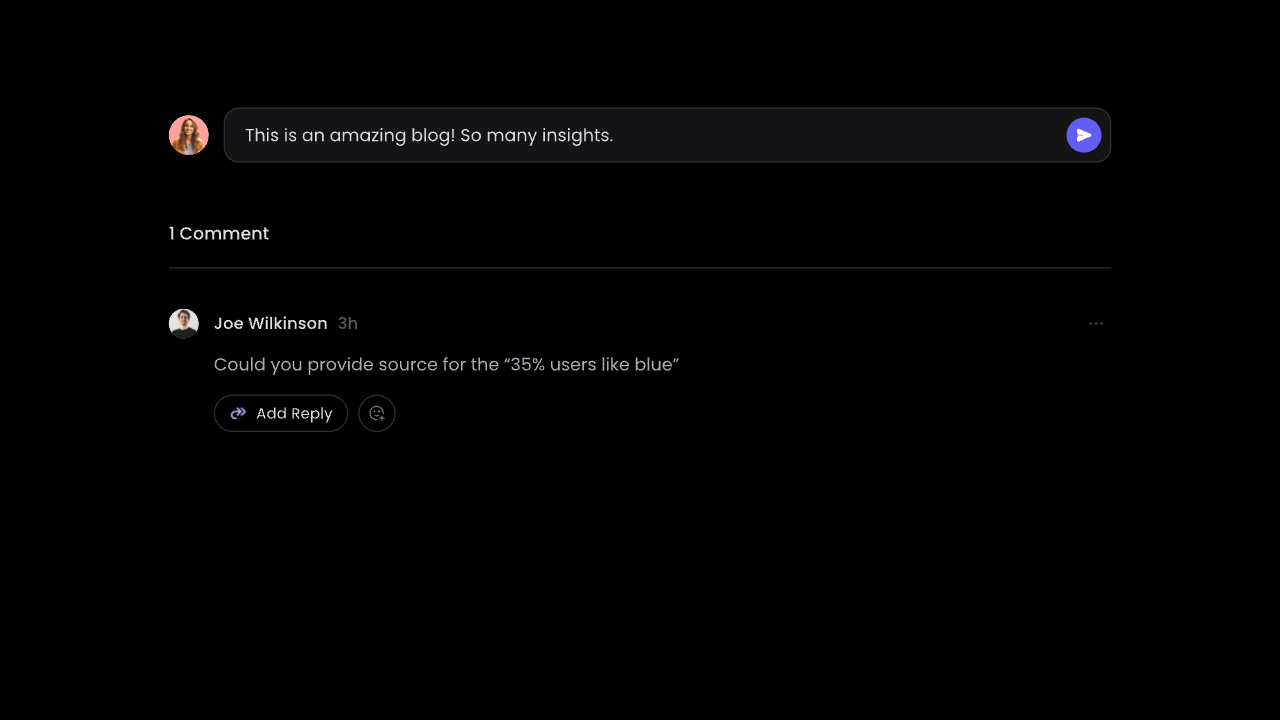Click the quoted "35% users like blue" text

[591, 365]
